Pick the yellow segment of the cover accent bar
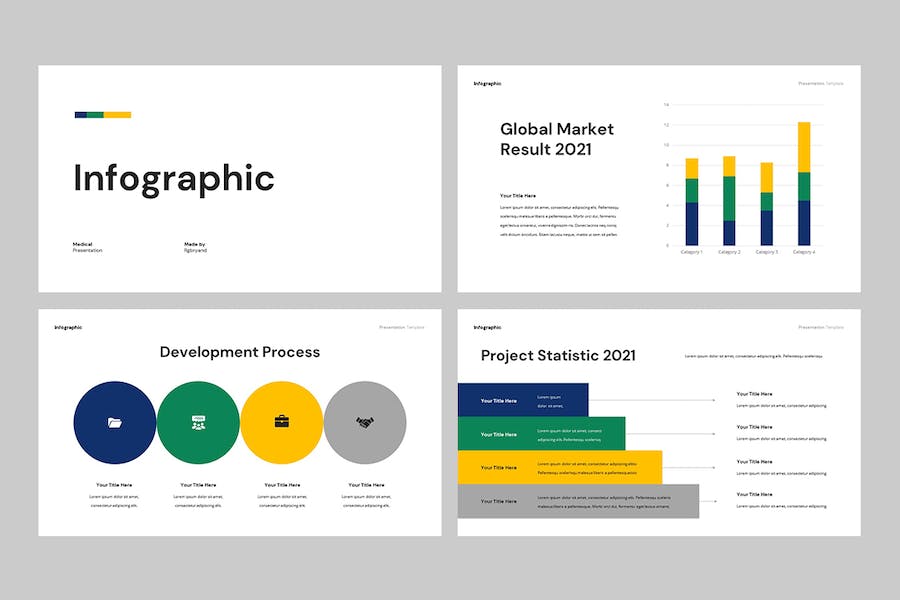900x600 pixels. click(118, 115)
